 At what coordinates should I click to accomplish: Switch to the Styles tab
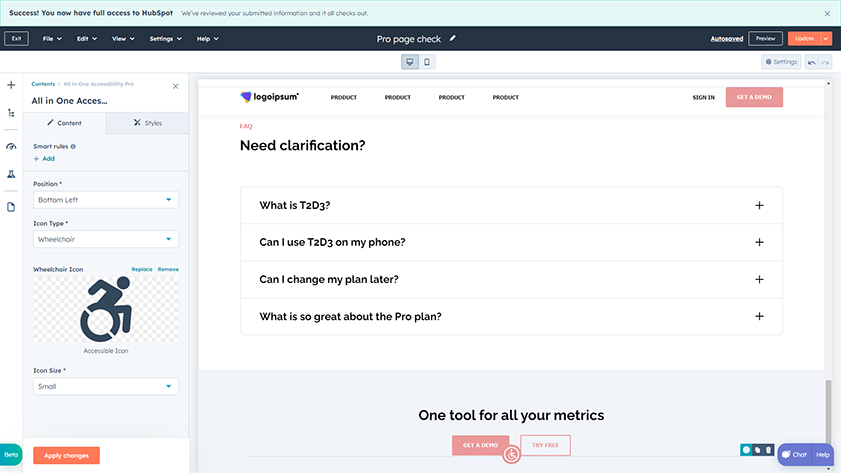[147, 123]
